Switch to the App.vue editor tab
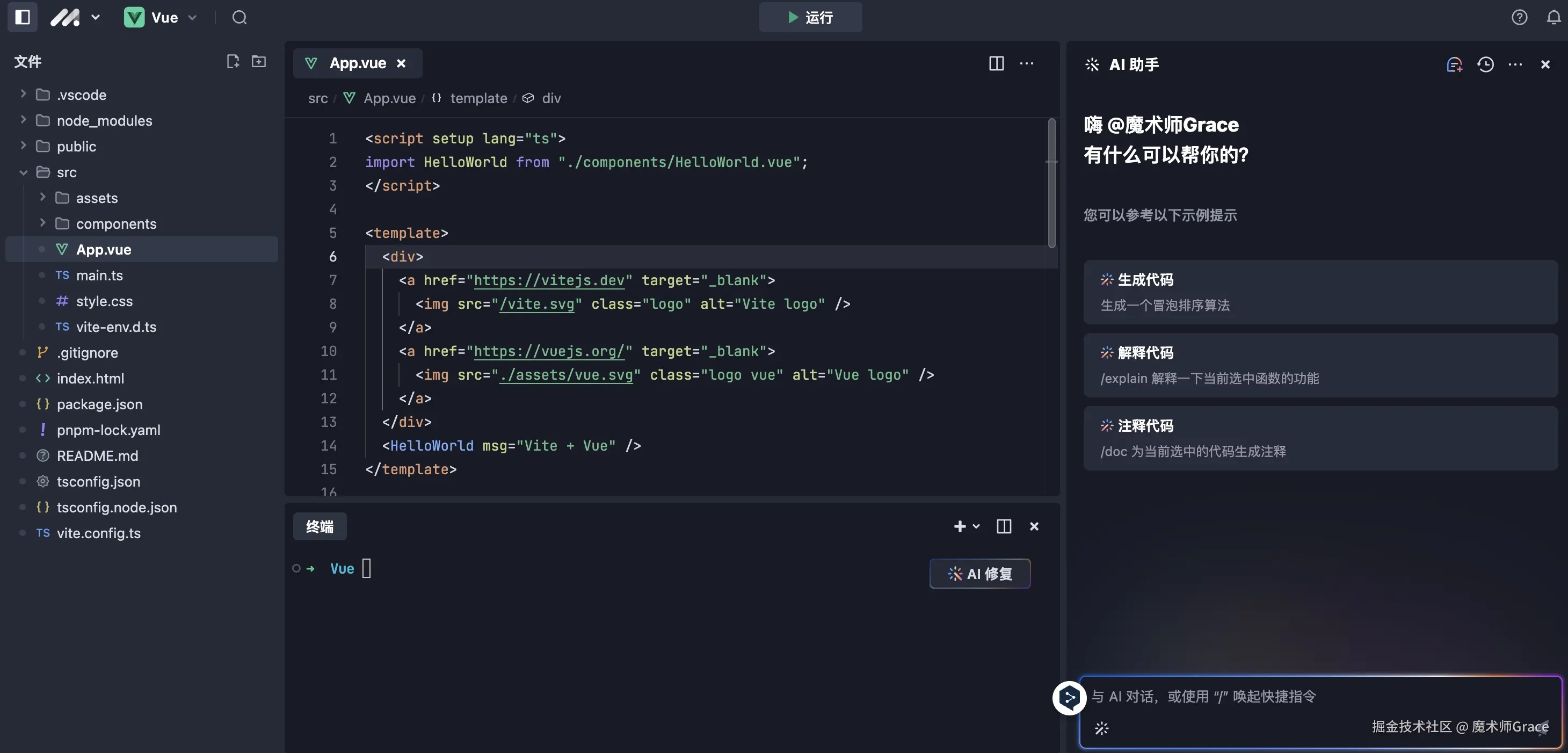This screenshot has width=1568, height=753. (x=357, y=63)
